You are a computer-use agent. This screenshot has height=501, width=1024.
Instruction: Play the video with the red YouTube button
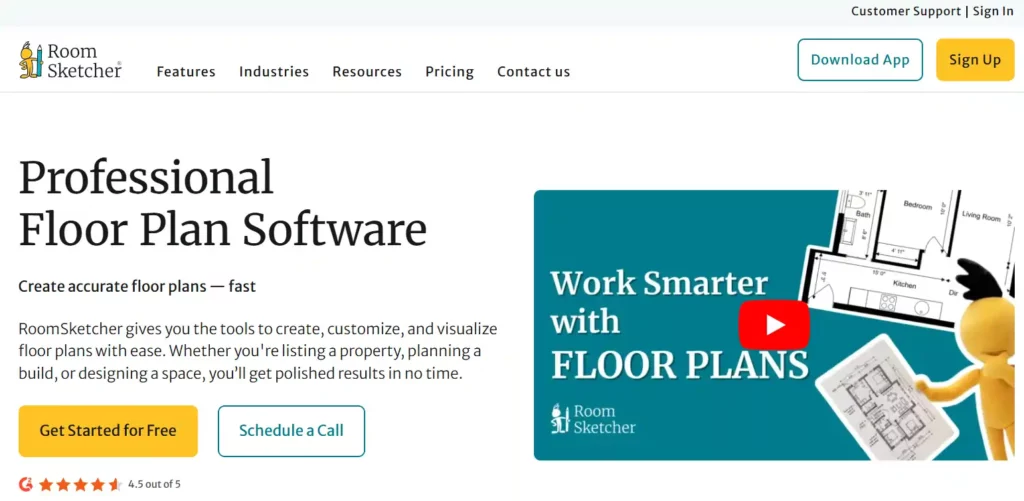pos(774,325)
